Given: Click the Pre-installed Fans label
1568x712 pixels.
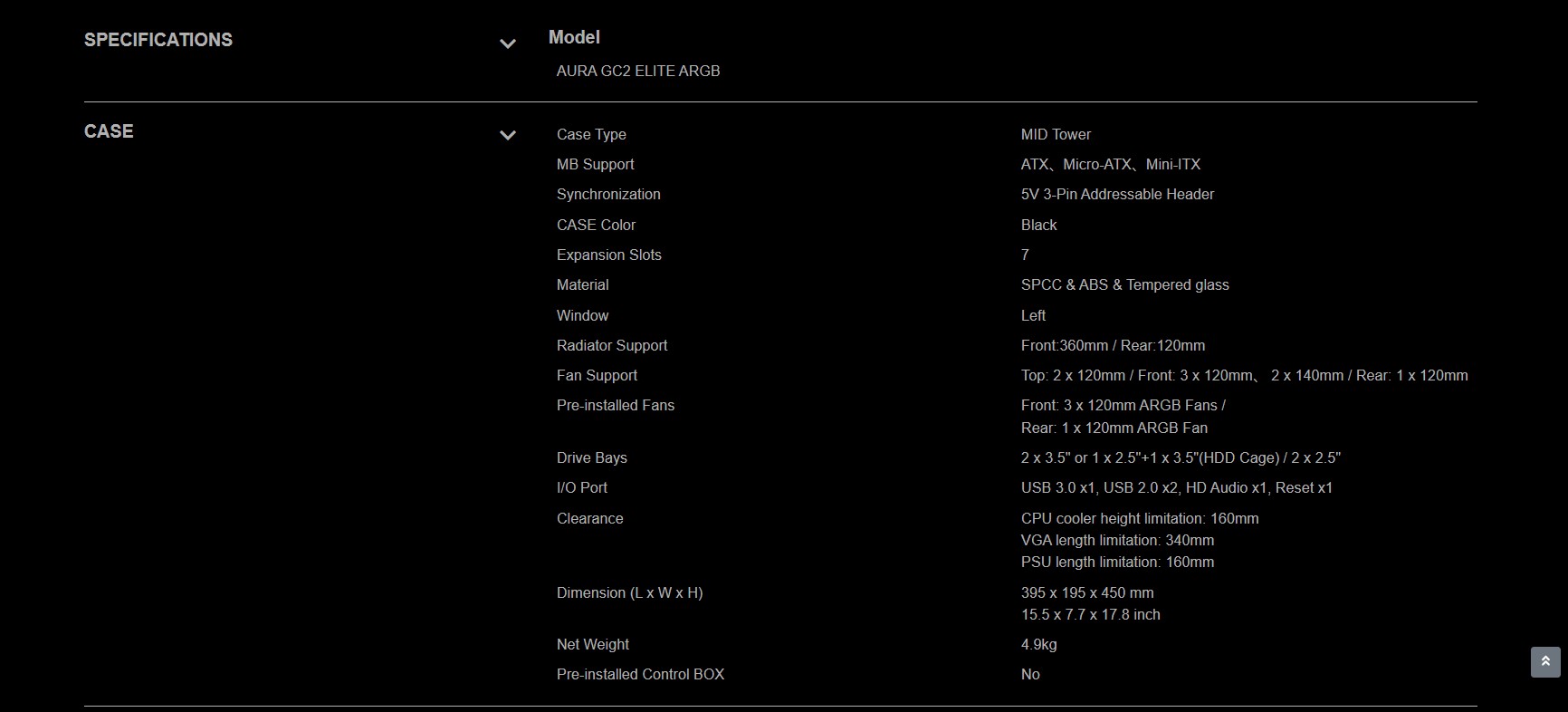Looking at the screenshot, I should tap(616, 405).
